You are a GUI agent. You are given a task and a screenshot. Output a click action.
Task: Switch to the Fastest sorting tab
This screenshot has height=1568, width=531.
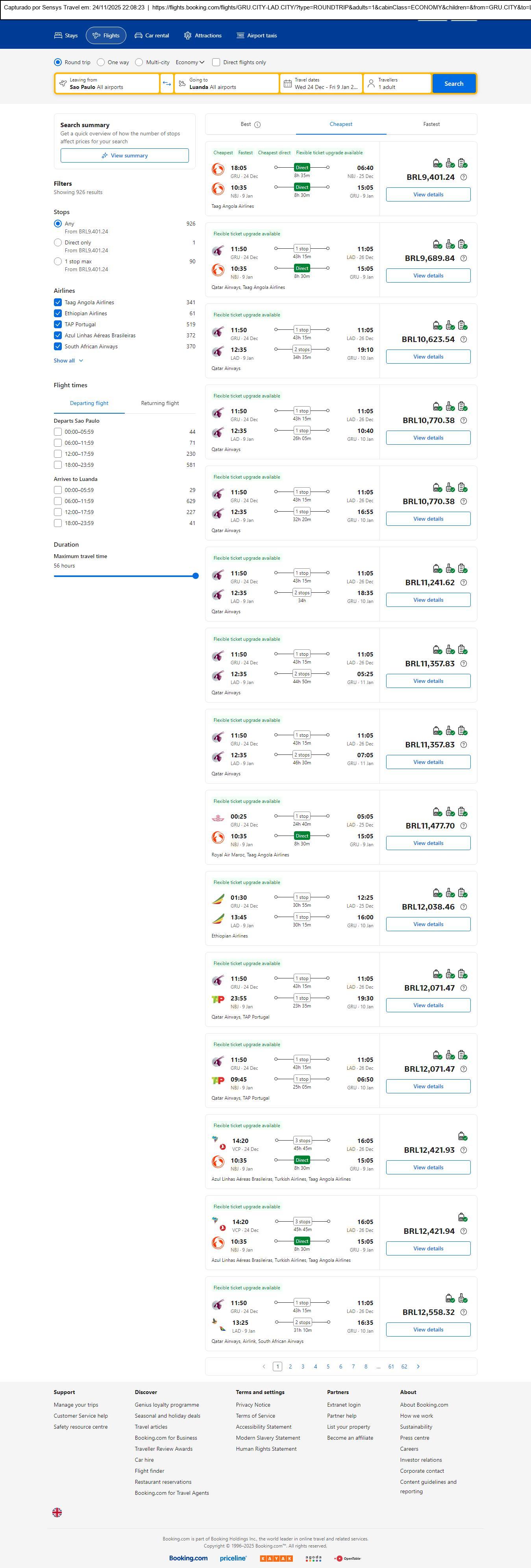tap(431, 124)
